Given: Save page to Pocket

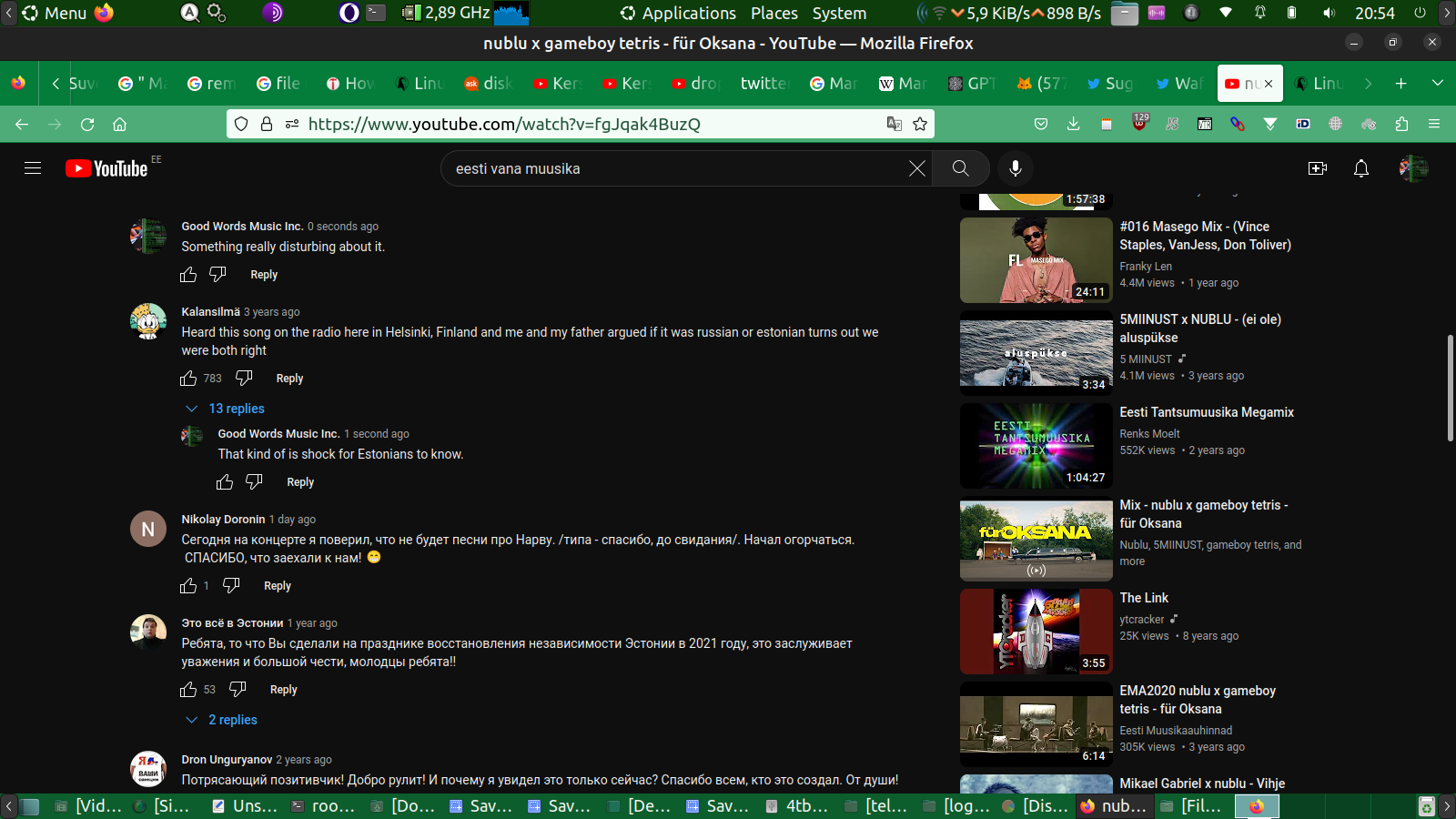Looking at the screenshot, I should (x=1041, y=124).
